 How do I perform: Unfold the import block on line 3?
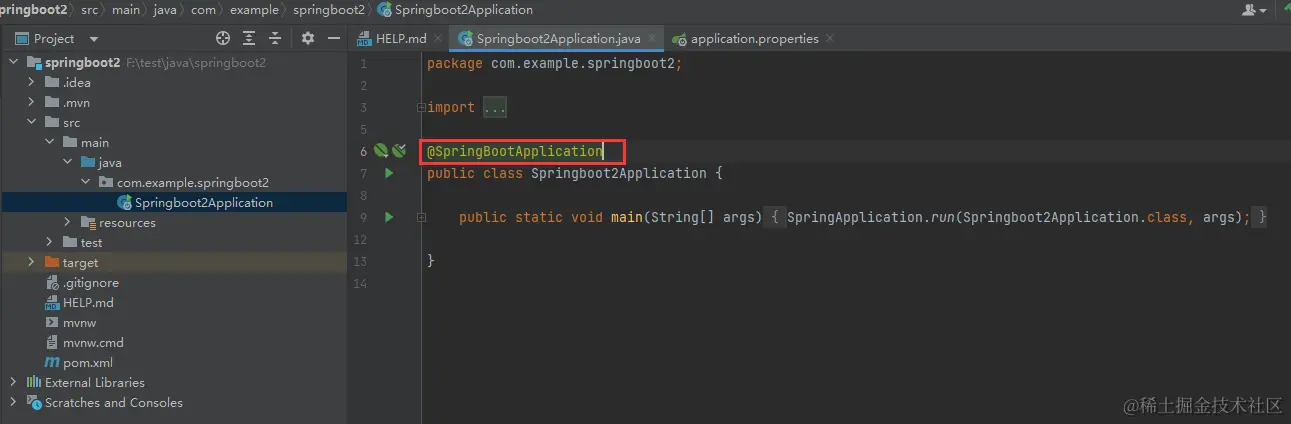[x=422, y=107]
